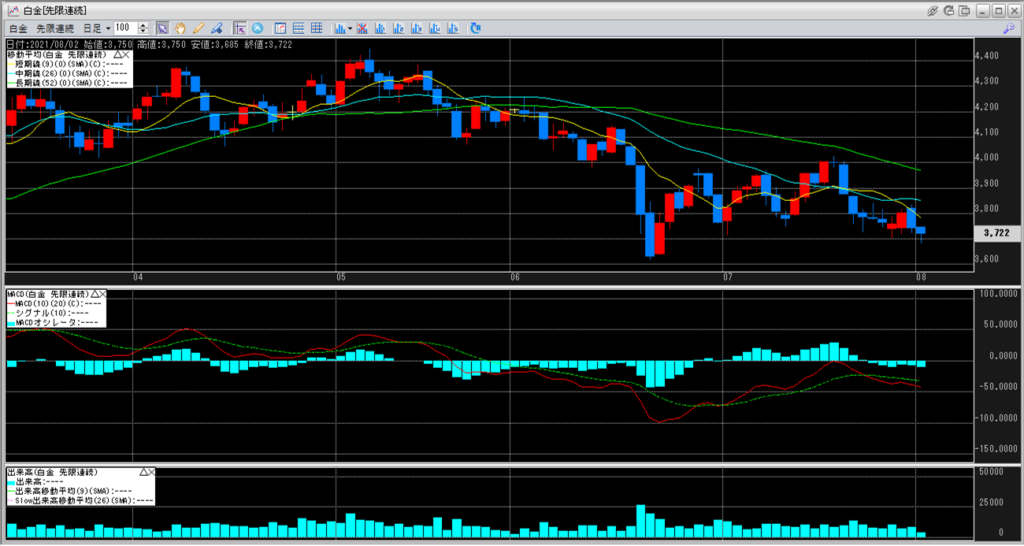Click the delete indicators icon with red X
The image size is (1024, 546).
click(362, 28)
